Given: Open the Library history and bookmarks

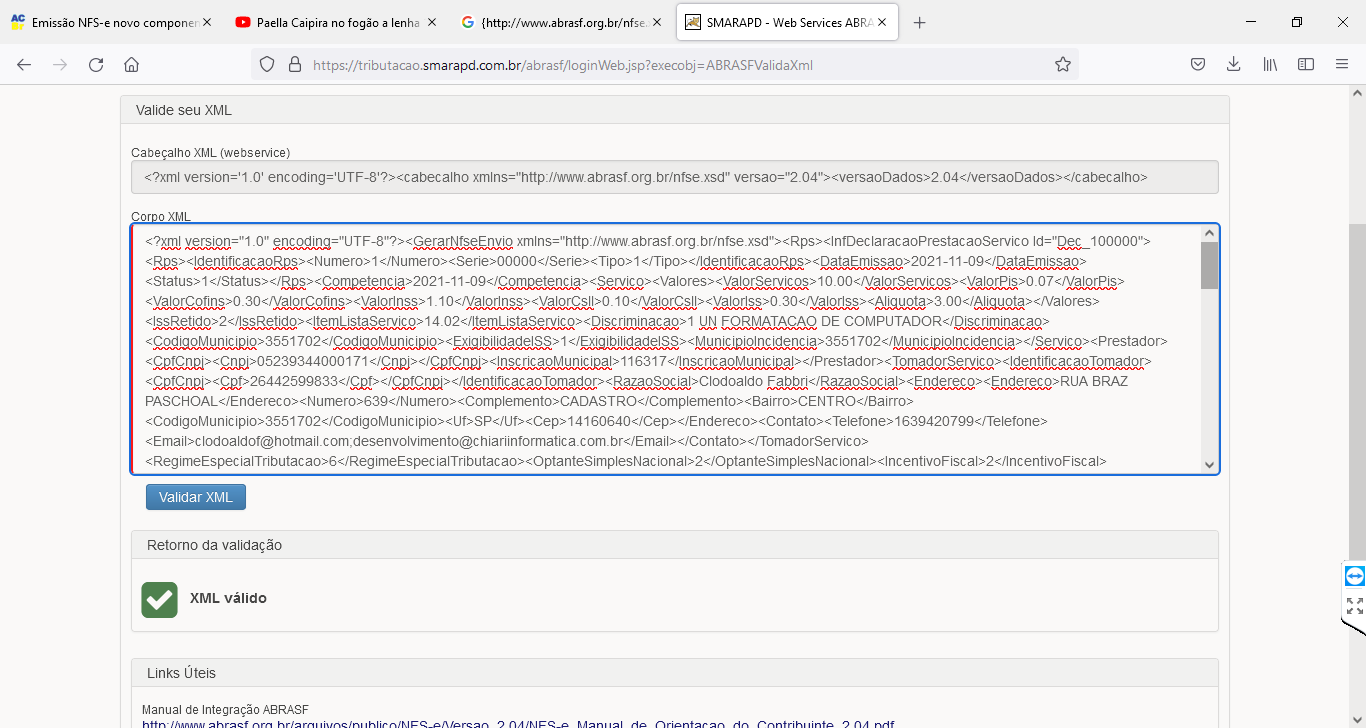Looking at the screenshot, I should click(x=1270, y=64).
